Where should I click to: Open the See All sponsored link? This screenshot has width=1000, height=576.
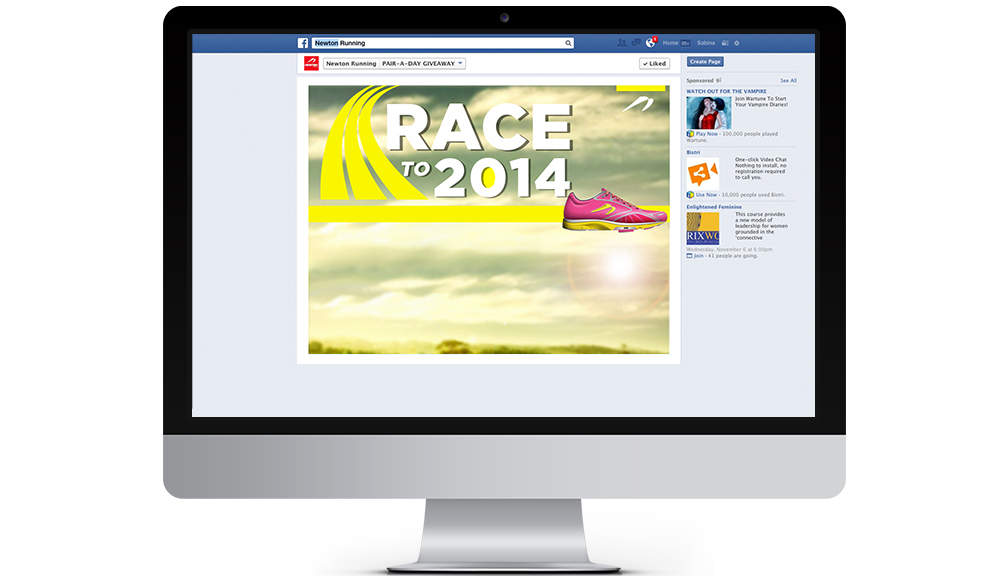(x=788, y=80)
